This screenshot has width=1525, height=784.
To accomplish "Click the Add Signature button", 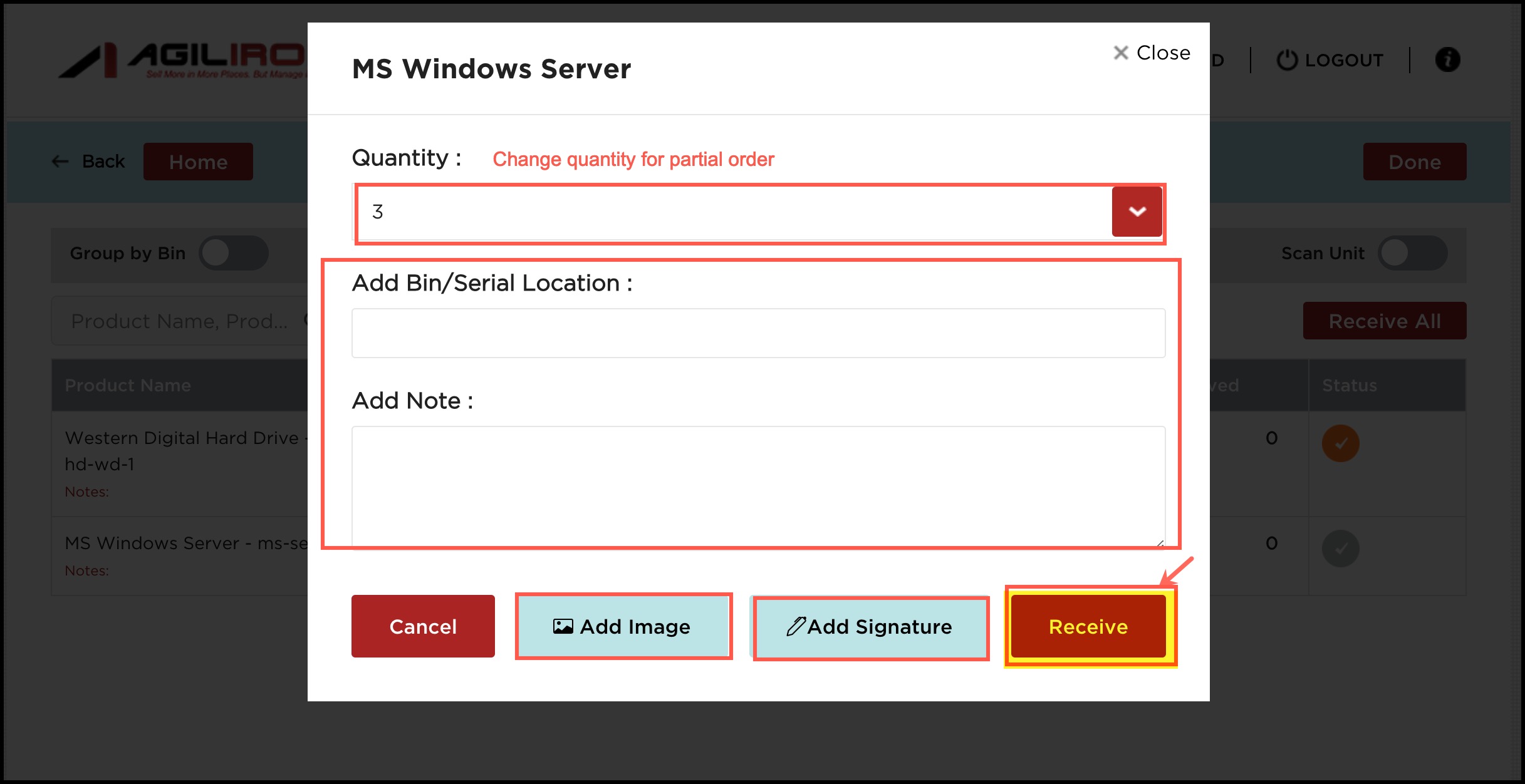I will 870,626.
